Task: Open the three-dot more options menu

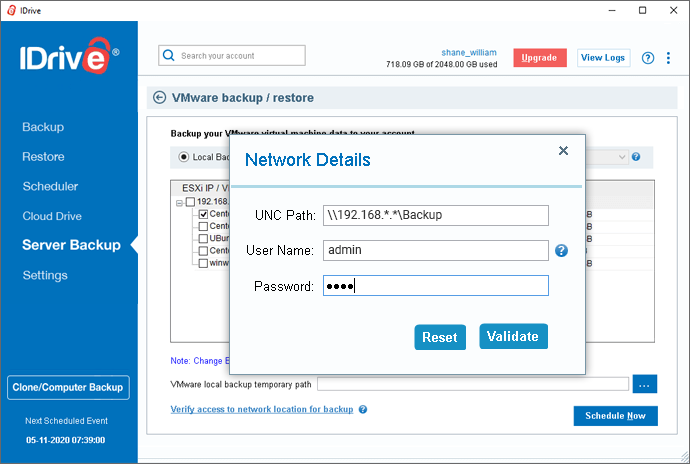Action: pyautogui.click(x=668, y=58)
